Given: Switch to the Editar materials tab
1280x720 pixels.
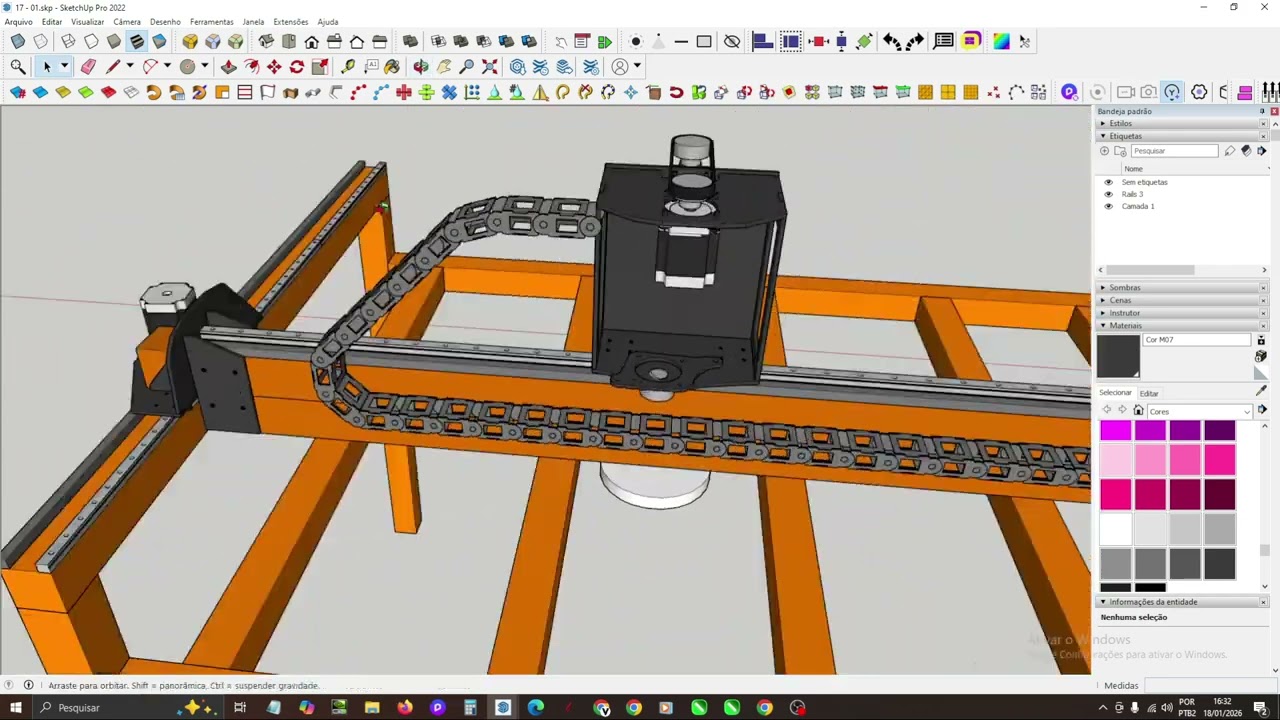Looking at the screenshot, I should (1149, 394).
